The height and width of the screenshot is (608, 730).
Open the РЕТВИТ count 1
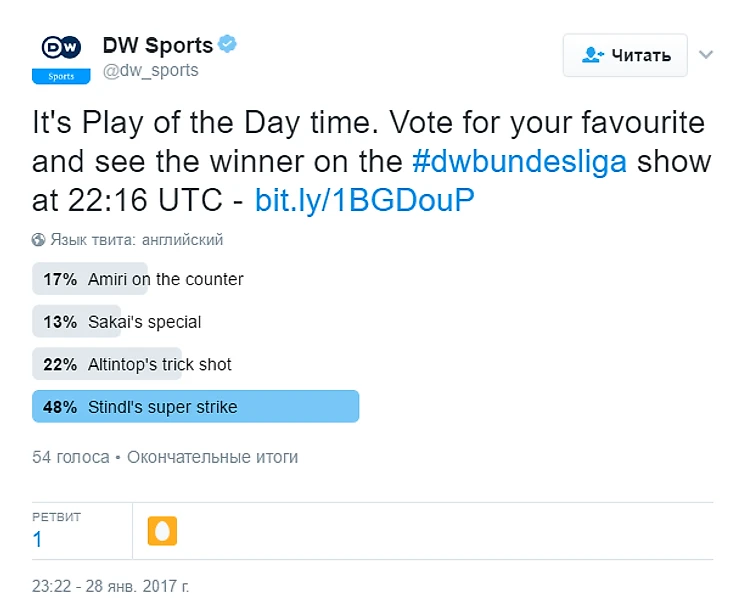pyautogui.click(x=38, y=539)
